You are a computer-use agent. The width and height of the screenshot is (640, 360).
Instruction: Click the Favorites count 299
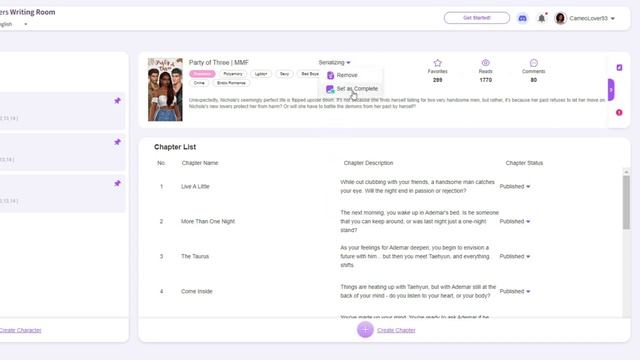tap(438, 80)
